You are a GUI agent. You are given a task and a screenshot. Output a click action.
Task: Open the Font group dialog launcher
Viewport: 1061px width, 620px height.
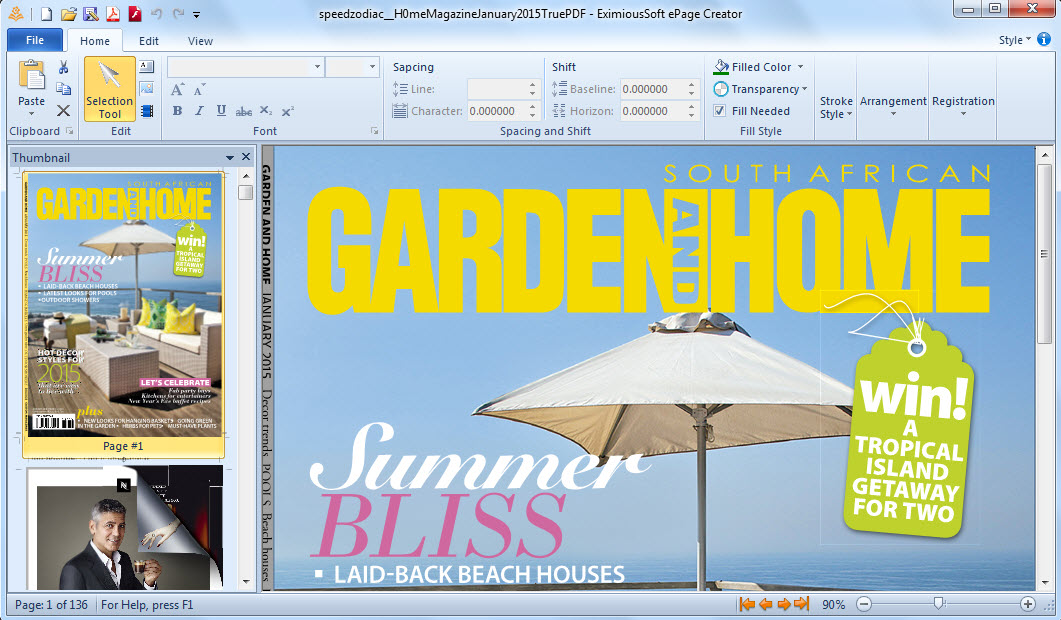coord(374,131)
